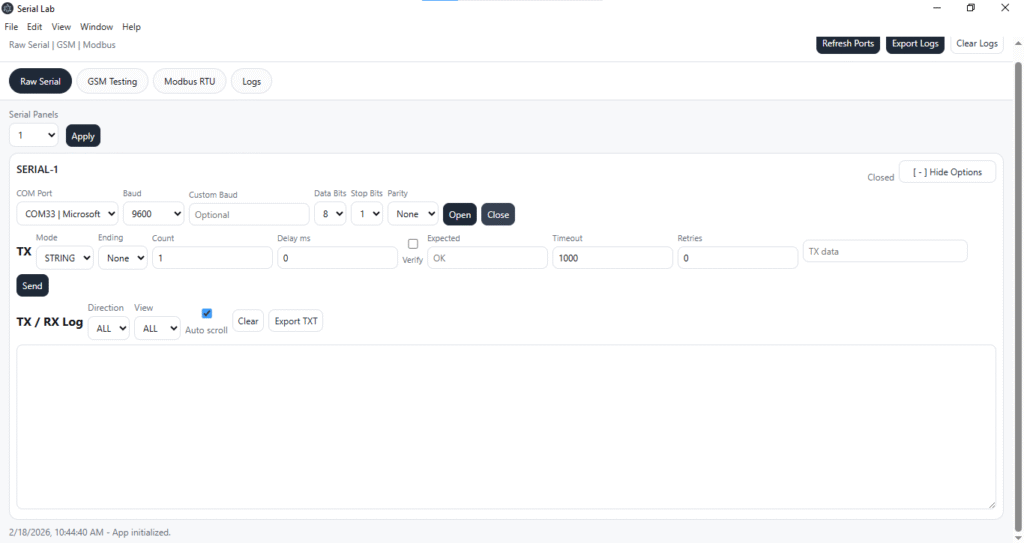The height and width of the screenshot is (543, 1024).
Task: Click the TX data input field
Action: [884, 251]
